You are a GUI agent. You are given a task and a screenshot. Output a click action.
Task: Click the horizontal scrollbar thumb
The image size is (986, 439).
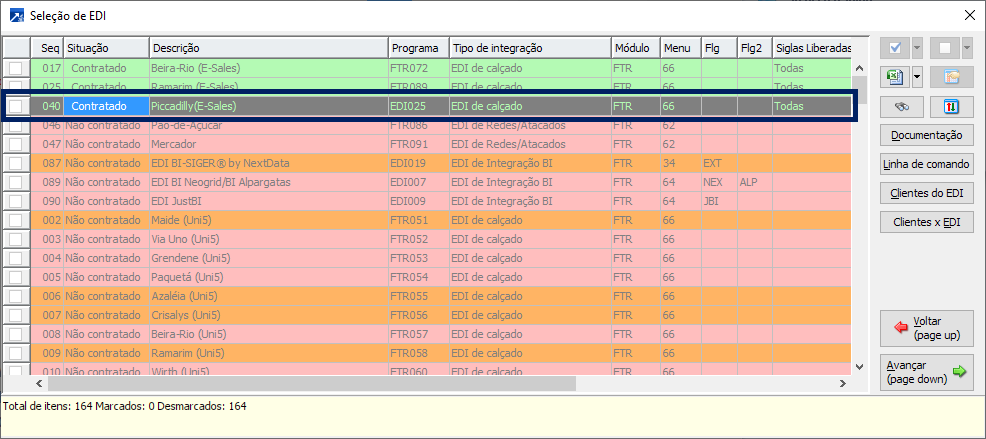(312, 383)
